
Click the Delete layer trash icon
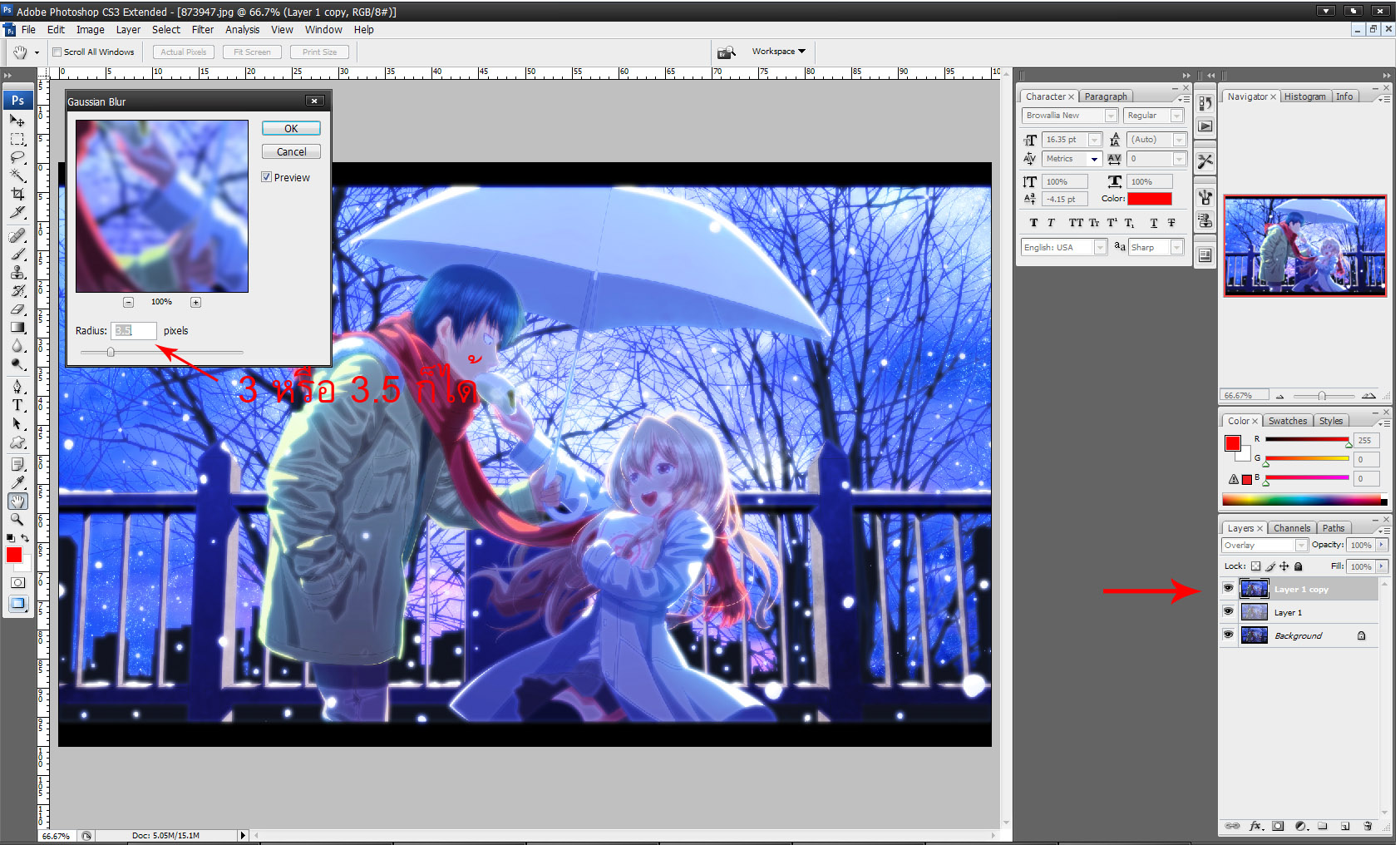pos(1368,826)
